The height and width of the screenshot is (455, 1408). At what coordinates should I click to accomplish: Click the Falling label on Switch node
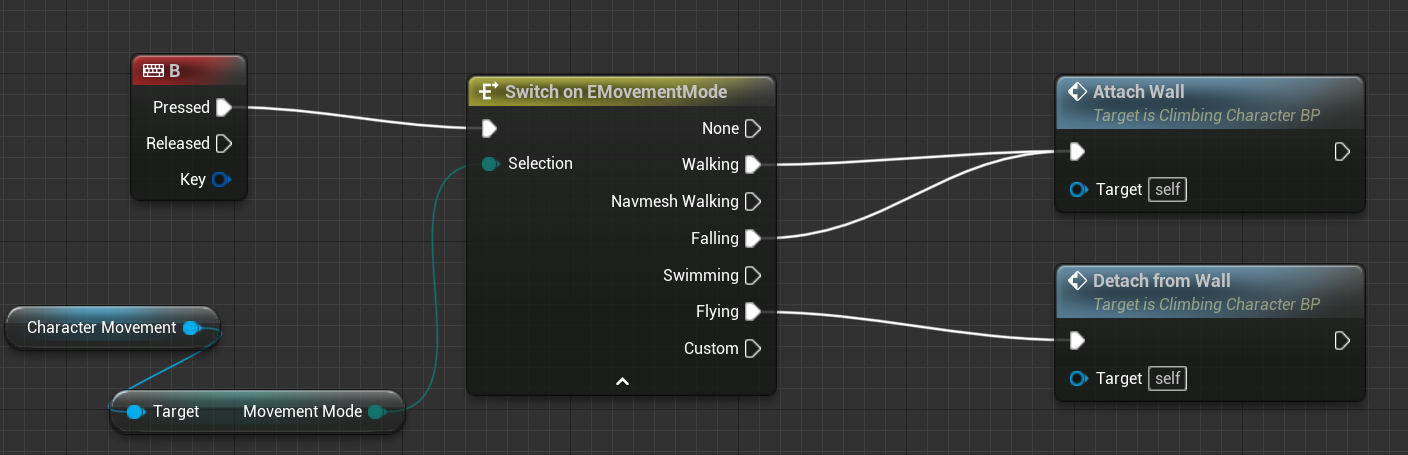[714, 238]
